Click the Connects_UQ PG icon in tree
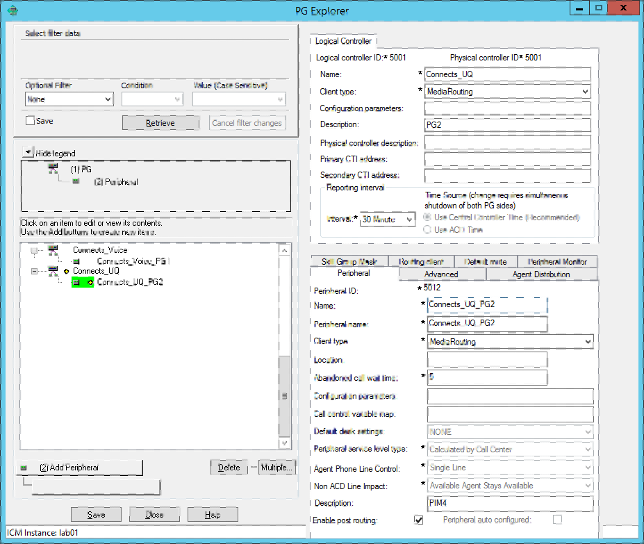 point(53,271)
